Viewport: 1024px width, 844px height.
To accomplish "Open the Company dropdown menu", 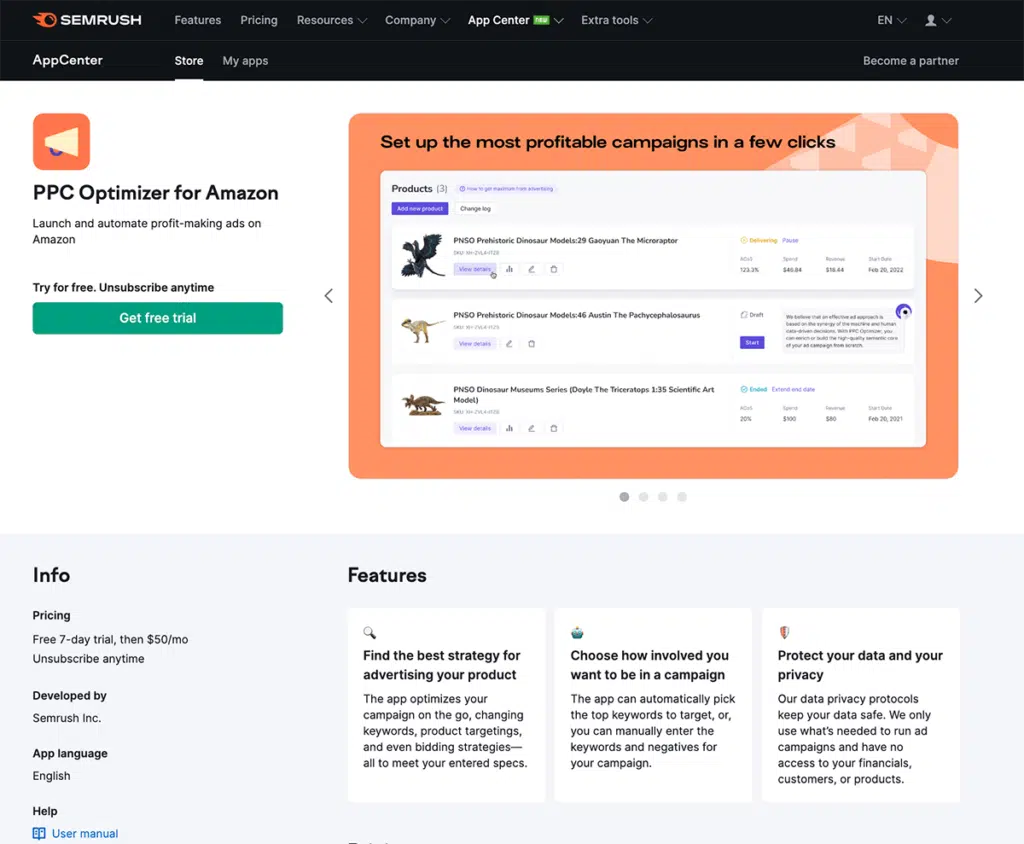I will 416,19.
